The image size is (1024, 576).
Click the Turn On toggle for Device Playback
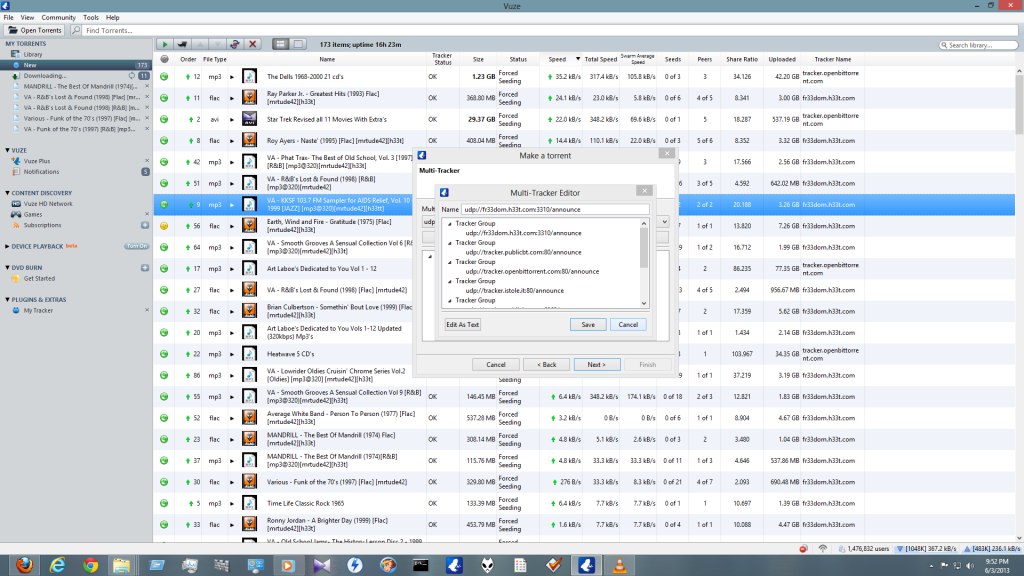pyautogui.click(x=136, y=246)
